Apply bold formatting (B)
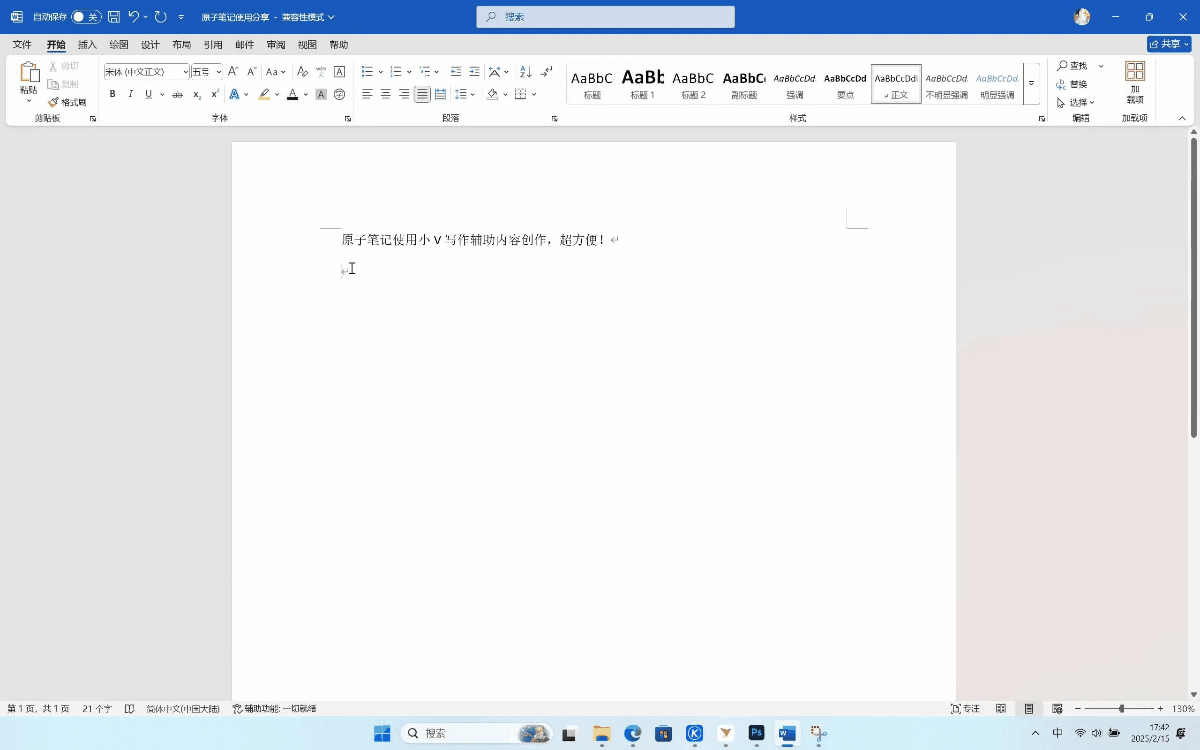Viewport: 1200px width, 750px height. tap(112, 94)
